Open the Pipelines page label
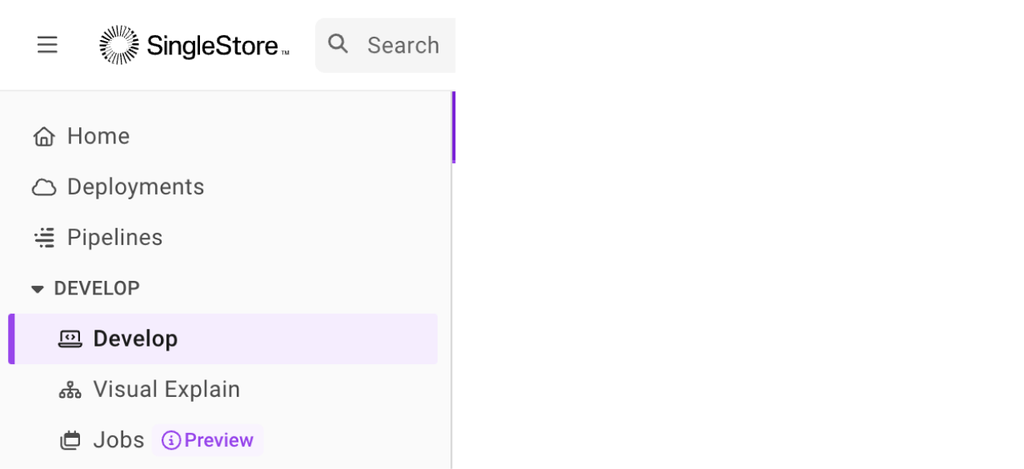Image resolution: width=1024 pixels, height=469 pixels. (x=115, y=238)
